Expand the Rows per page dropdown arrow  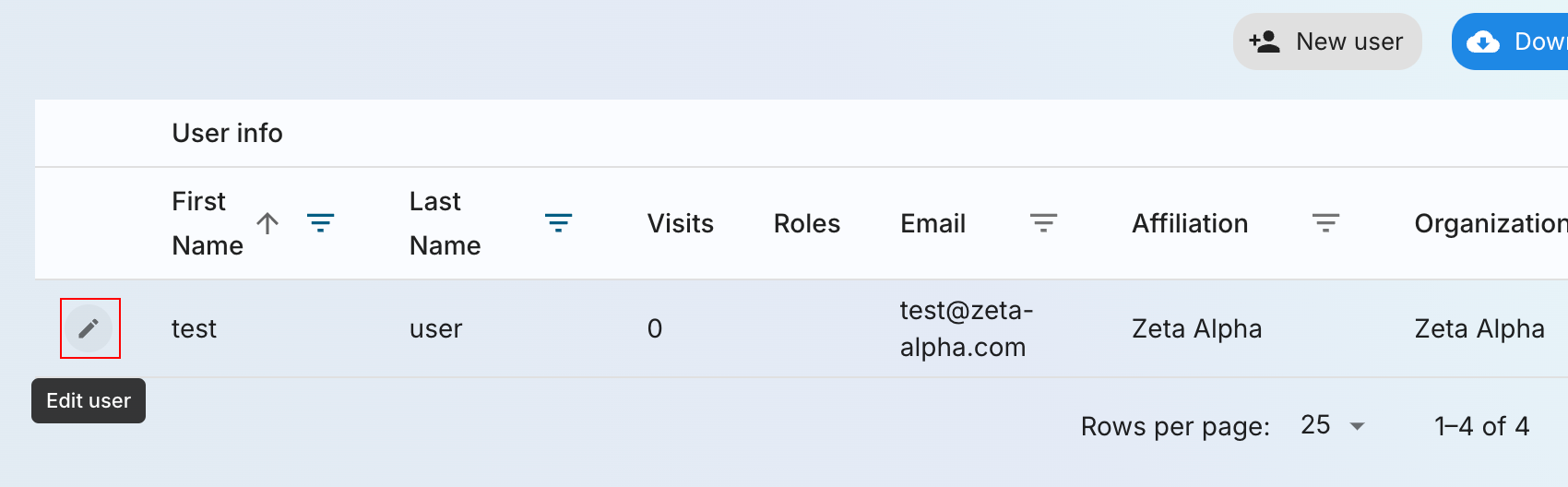pos(1357,426)
